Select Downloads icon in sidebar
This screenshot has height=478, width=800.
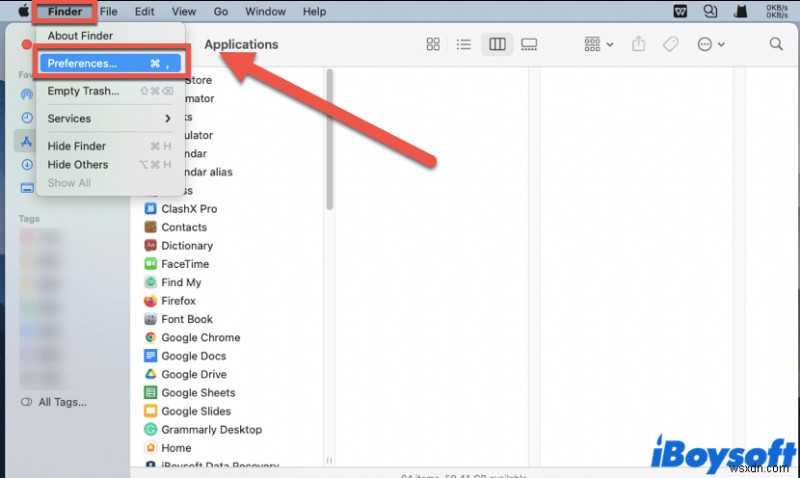(27, 164)
